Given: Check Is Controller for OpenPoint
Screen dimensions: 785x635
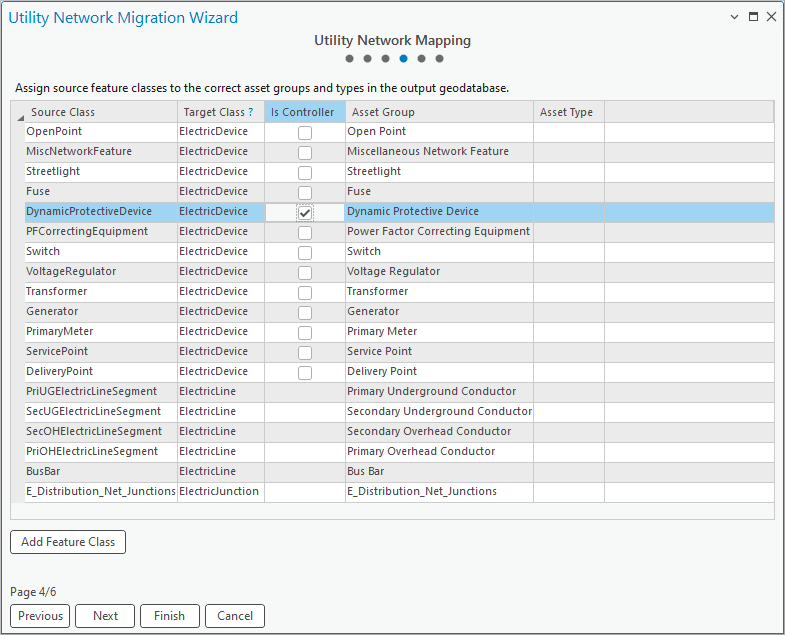Looking at the screenshot, I should [x=305, y=133].
